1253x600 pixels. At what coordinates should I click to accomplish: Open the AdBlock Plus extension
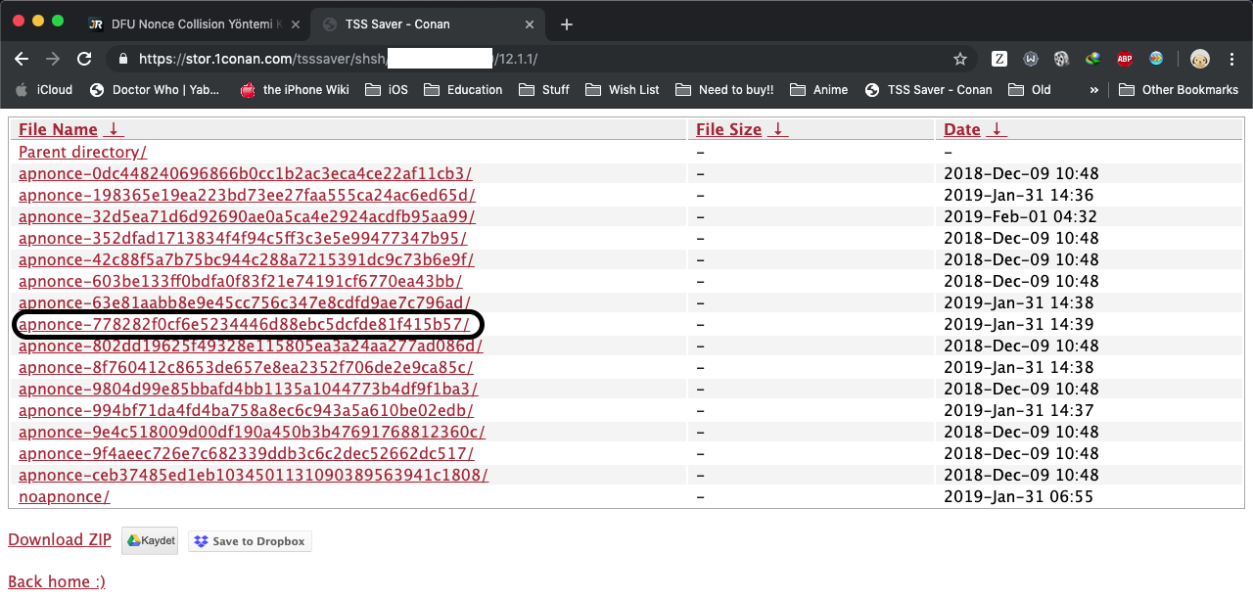1125,59
